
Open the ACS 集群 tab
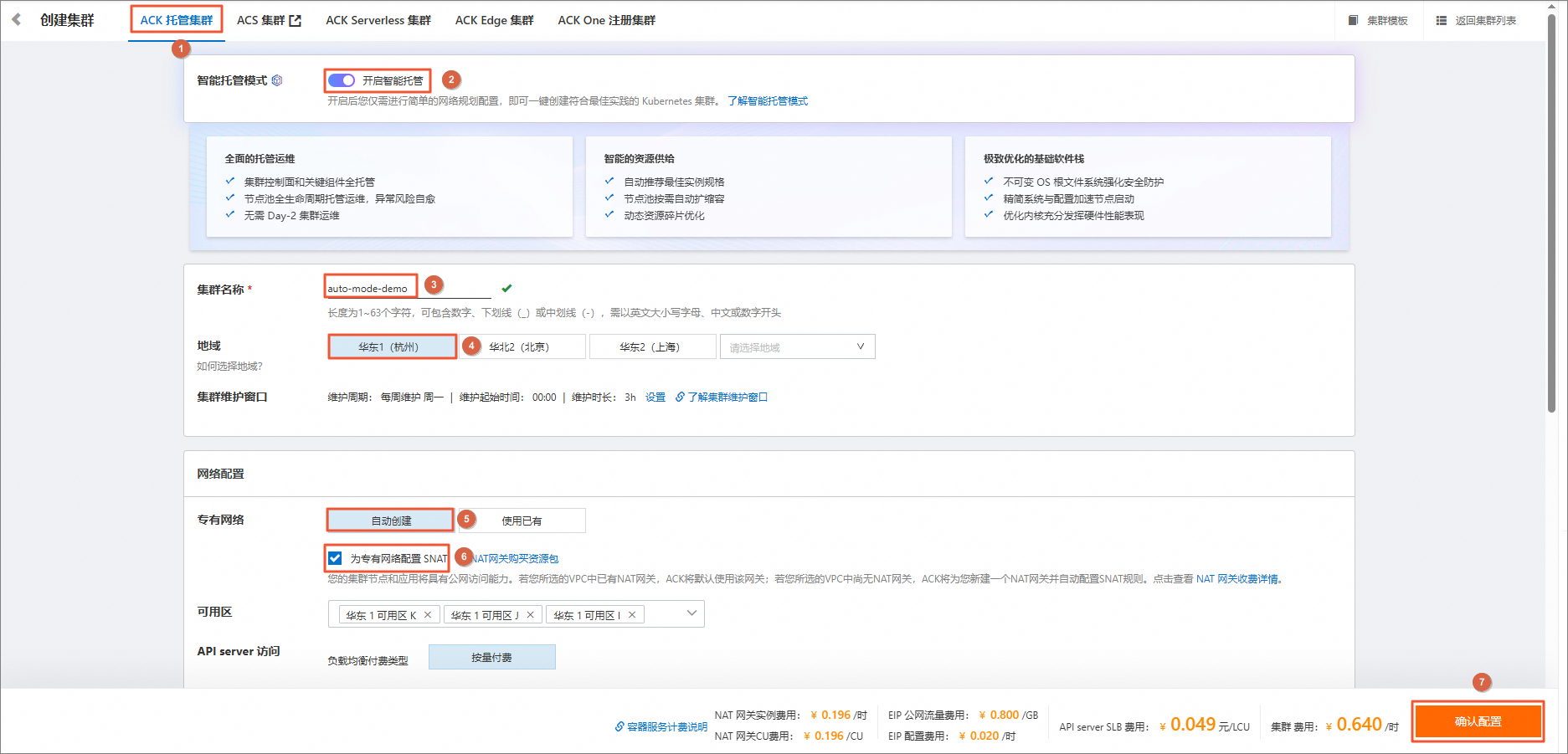coord(261,20)
